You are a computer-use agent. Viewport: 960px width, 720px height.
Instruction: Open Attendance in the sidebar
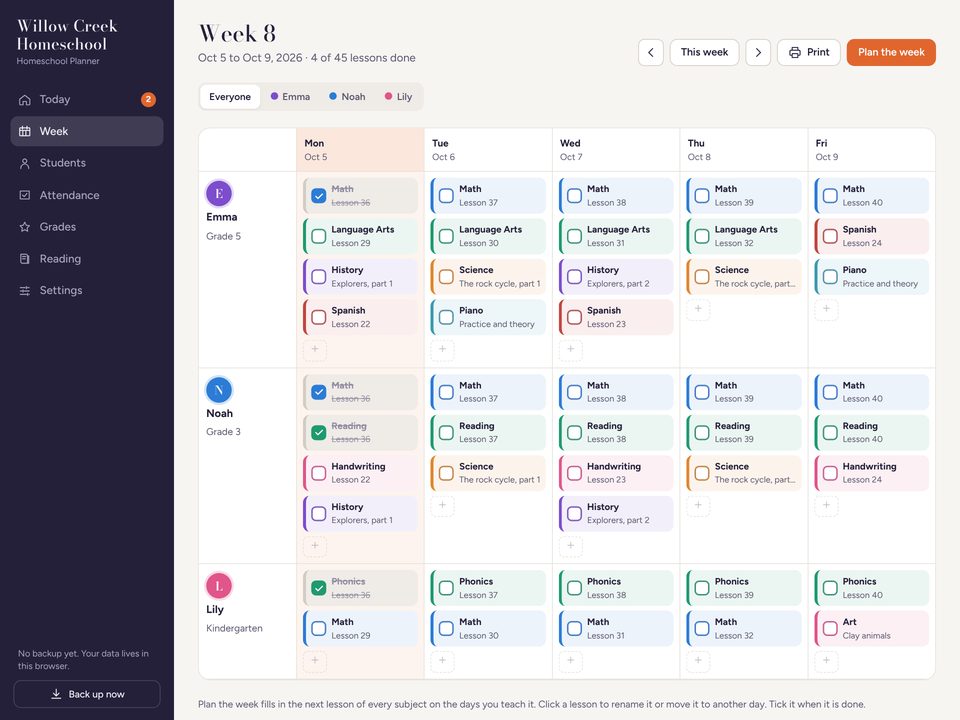[x=87, y=195]
